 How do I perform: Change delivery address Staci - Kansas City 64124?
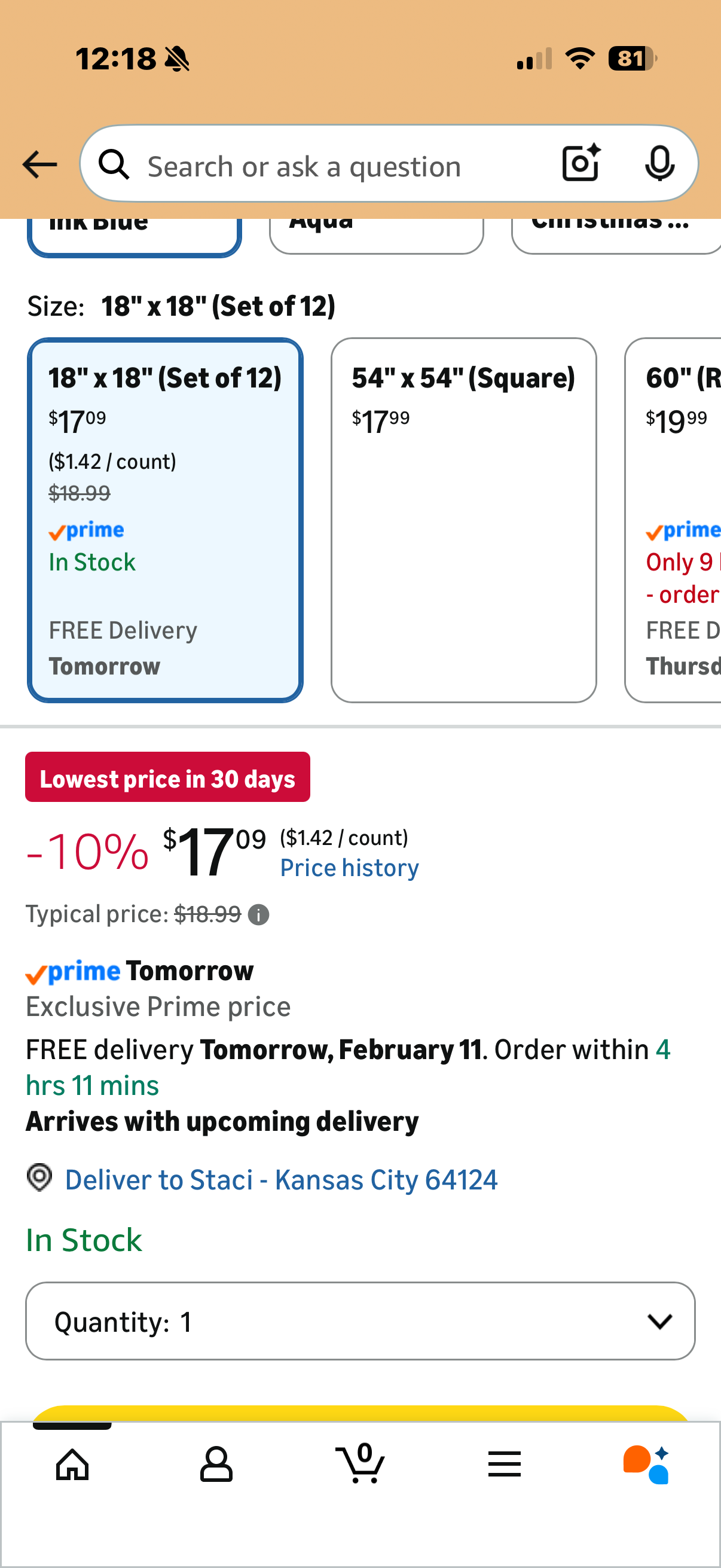tap(281, 1180)
